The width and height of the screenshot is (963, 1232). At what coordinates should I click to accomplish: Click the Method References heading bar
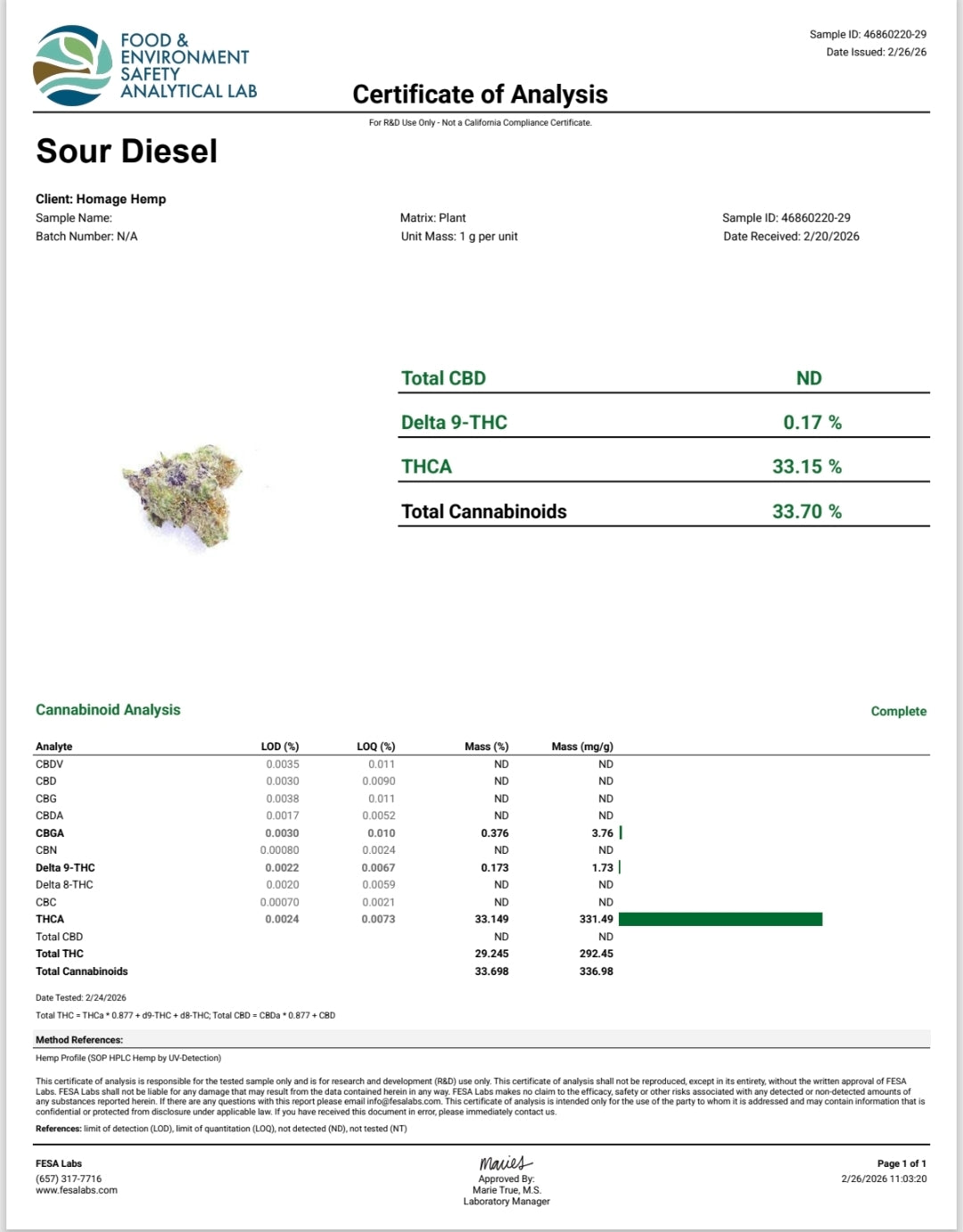[x=481, y=1039]
